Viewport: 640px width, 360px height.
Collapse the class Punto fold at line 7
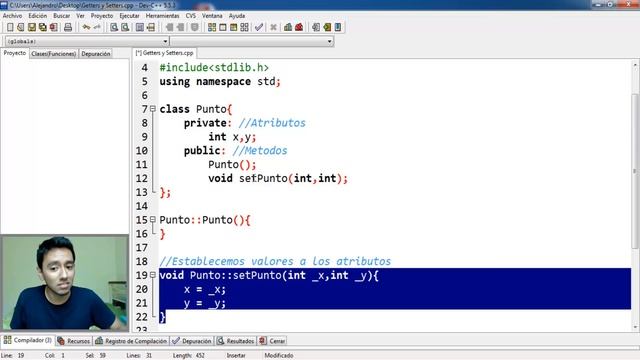point(153,109)
